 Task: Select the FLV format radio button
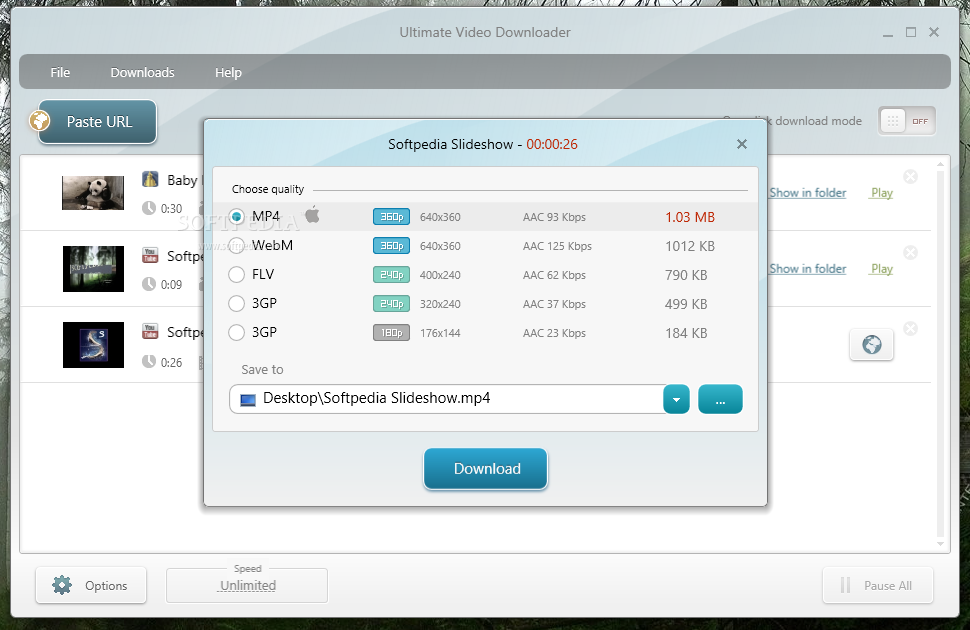tap(237, 275)
